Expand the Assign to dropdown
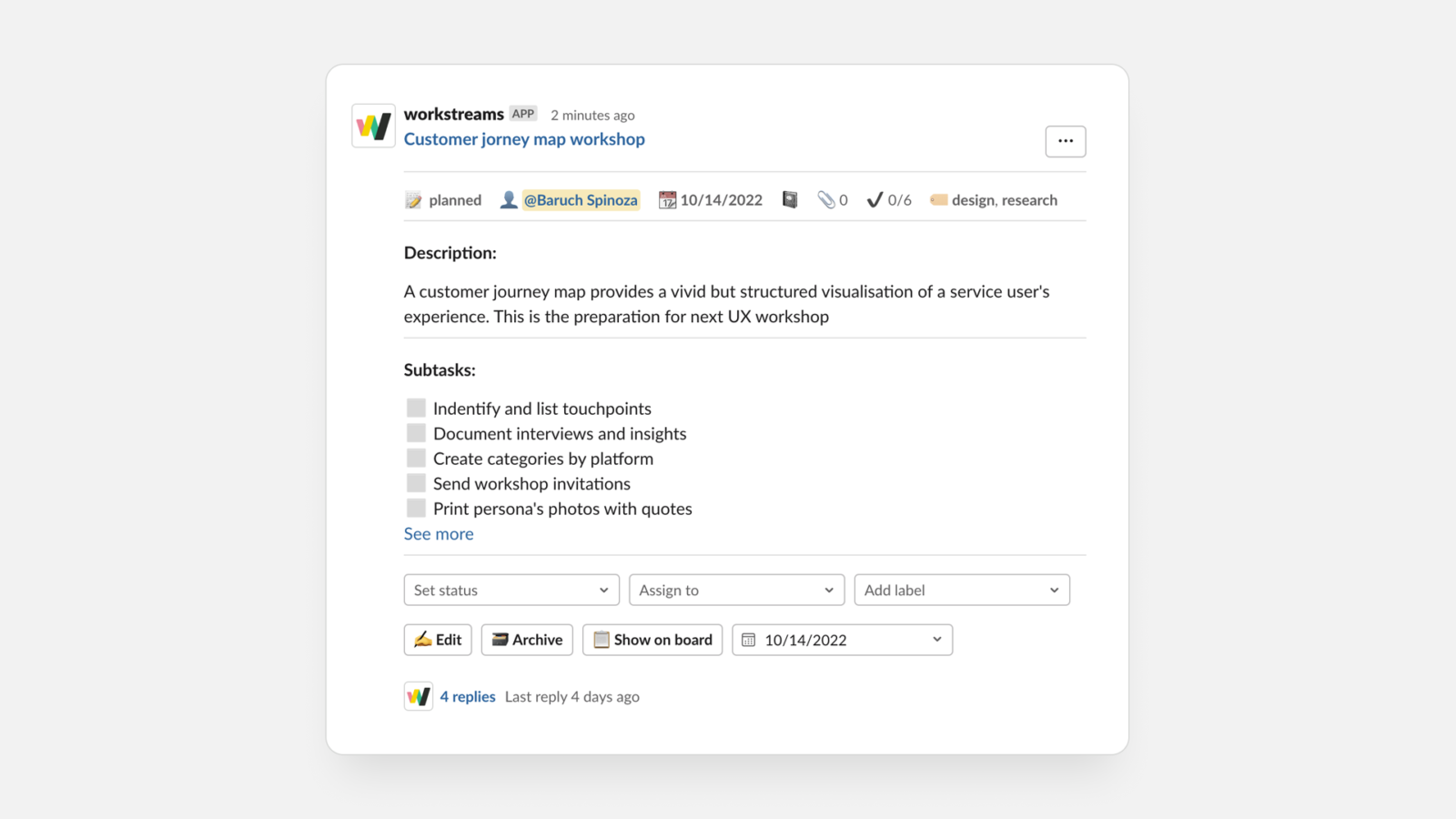Viewport: 1456px width, 819px height. 736,590
